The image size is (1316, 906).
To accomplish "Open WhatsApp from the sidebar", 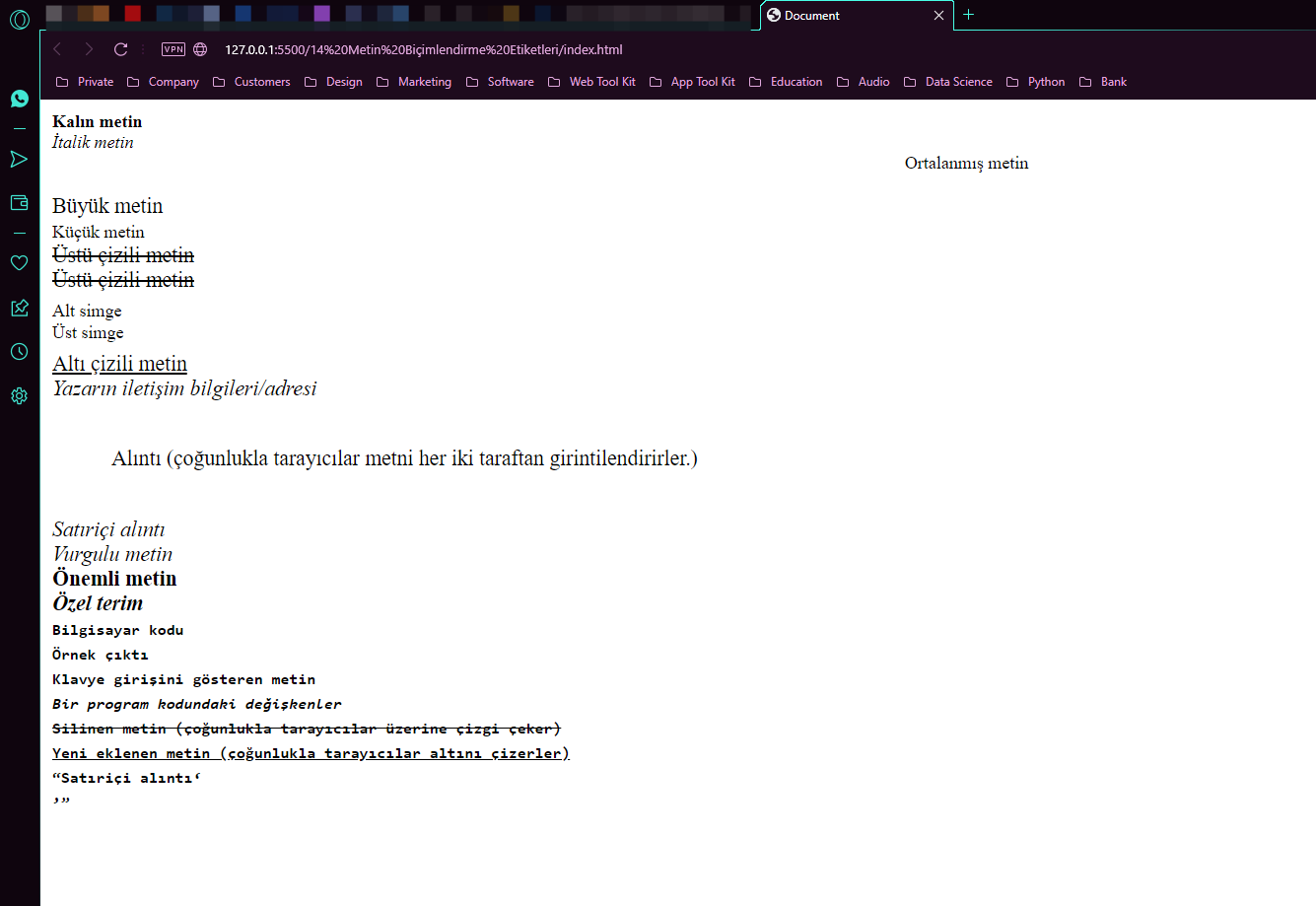I will [x=19, y=99].
